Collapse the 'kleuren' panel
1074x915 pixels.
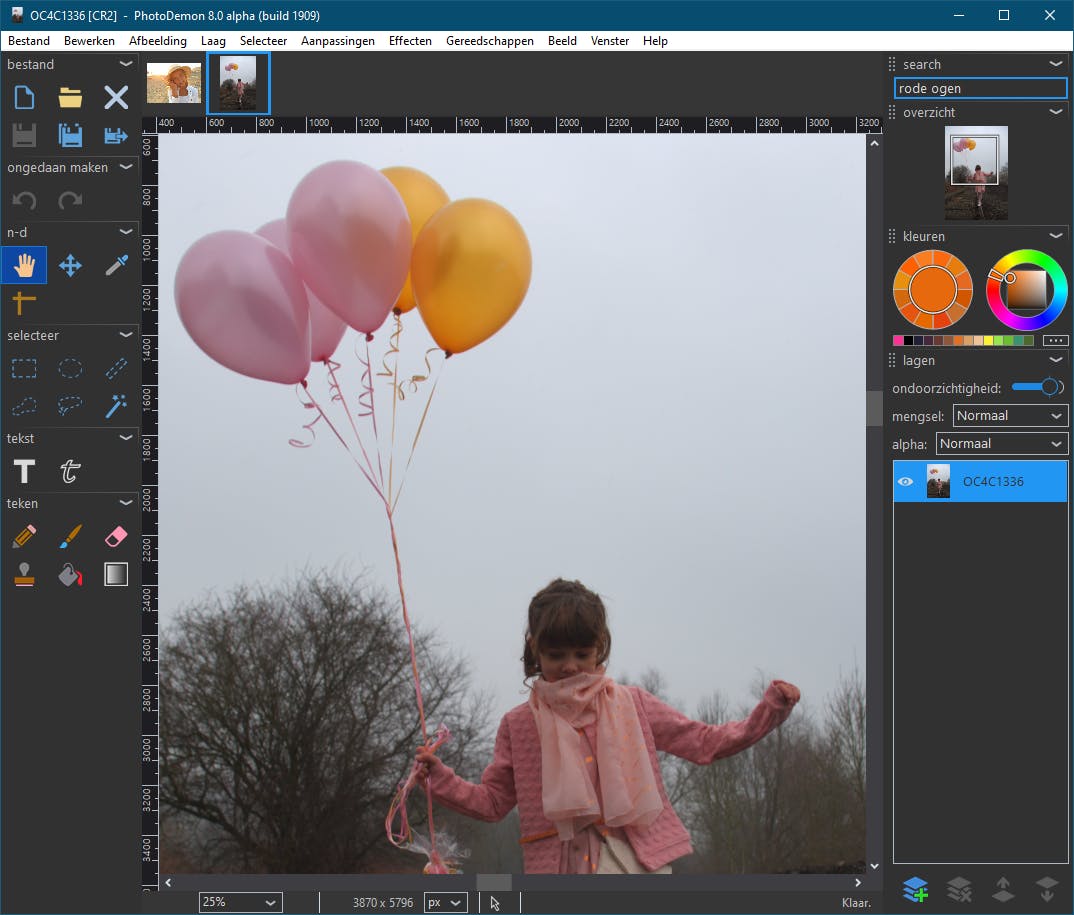1056,236
